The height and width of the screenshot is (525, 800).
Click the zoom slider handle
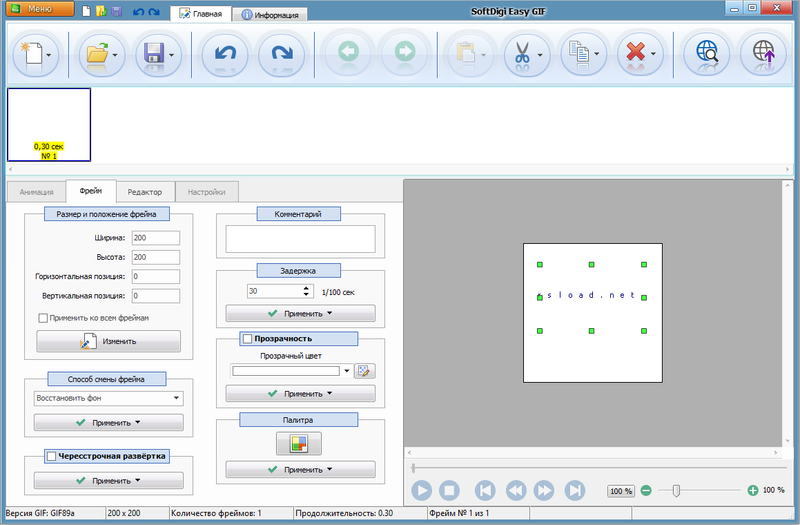pos(676,491)
